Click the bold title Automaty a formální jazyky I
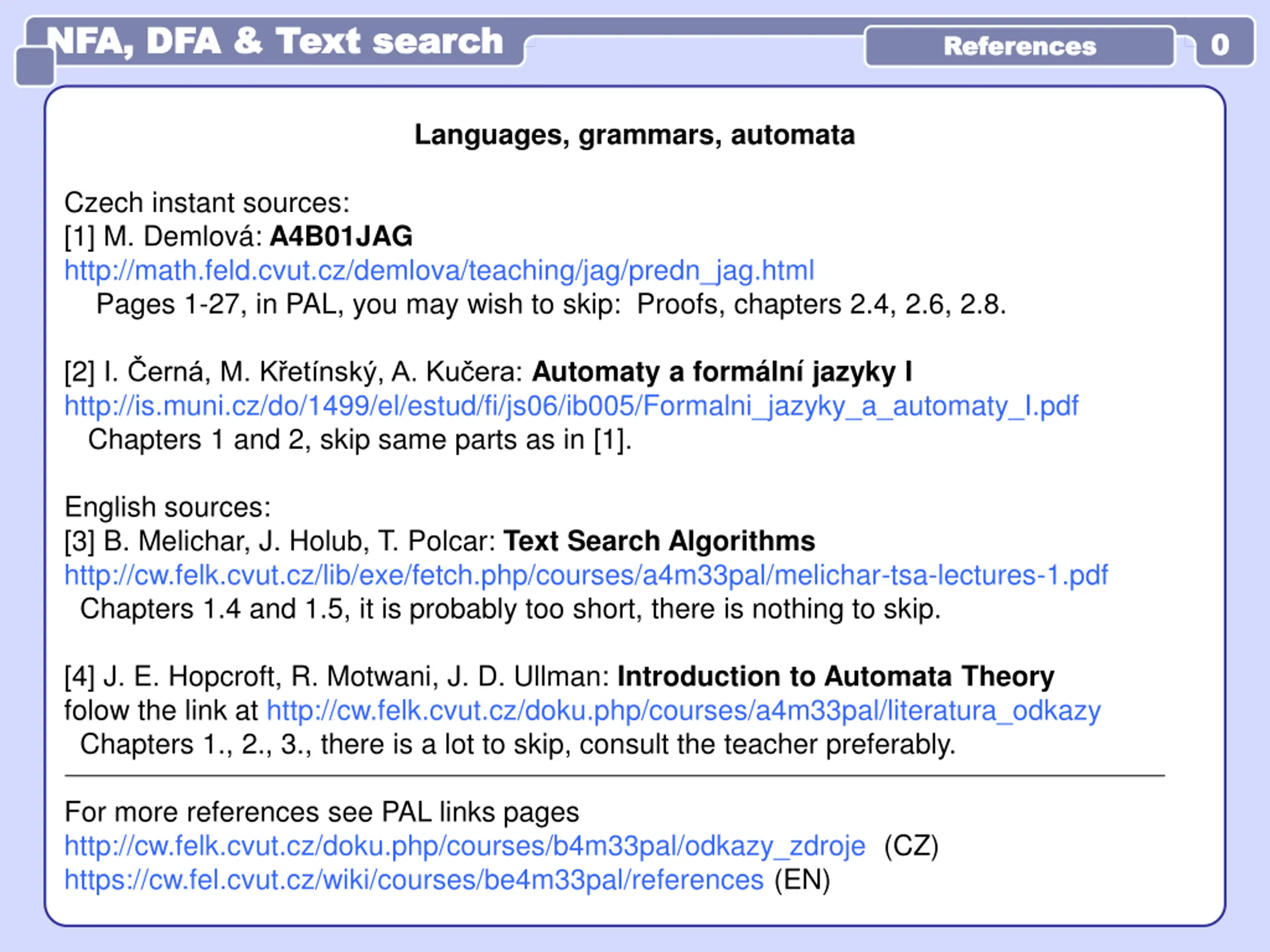 722,372
